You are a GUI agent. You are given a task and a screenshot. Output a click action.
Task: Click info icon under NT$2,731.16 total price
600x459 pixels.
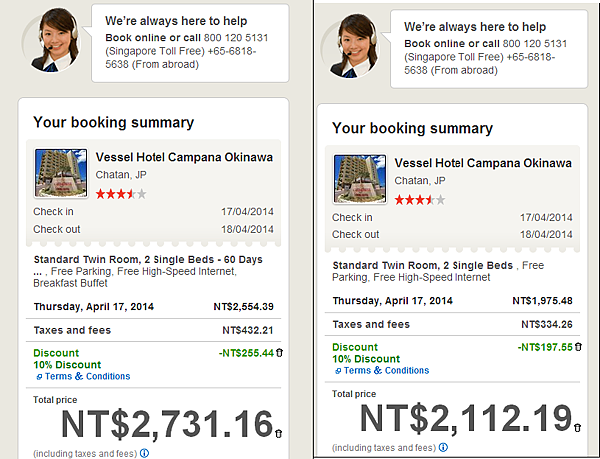[145, 453]
